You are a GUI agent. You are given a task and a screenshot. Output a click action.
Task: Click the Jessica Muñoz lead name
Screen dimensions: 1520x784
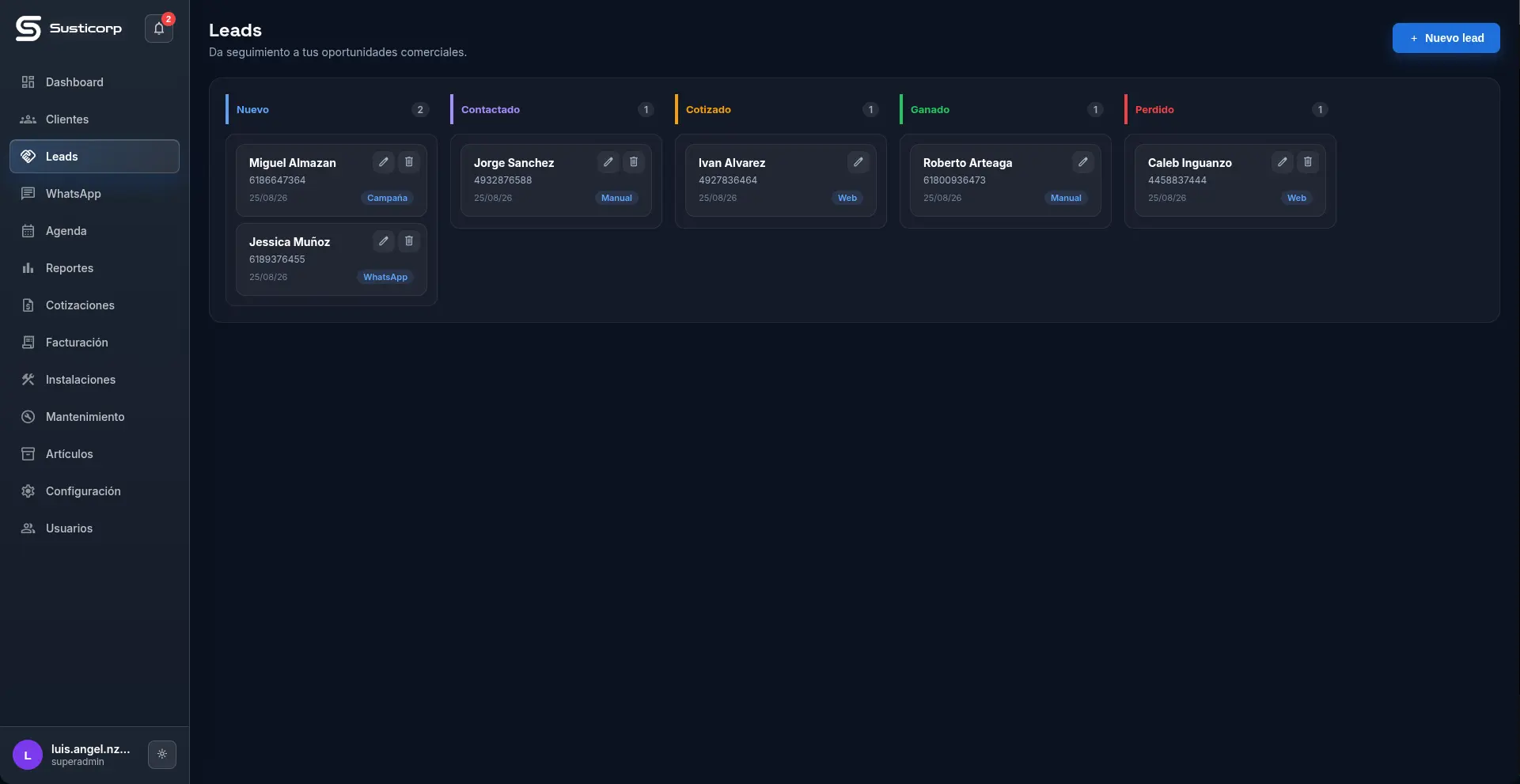290,242
